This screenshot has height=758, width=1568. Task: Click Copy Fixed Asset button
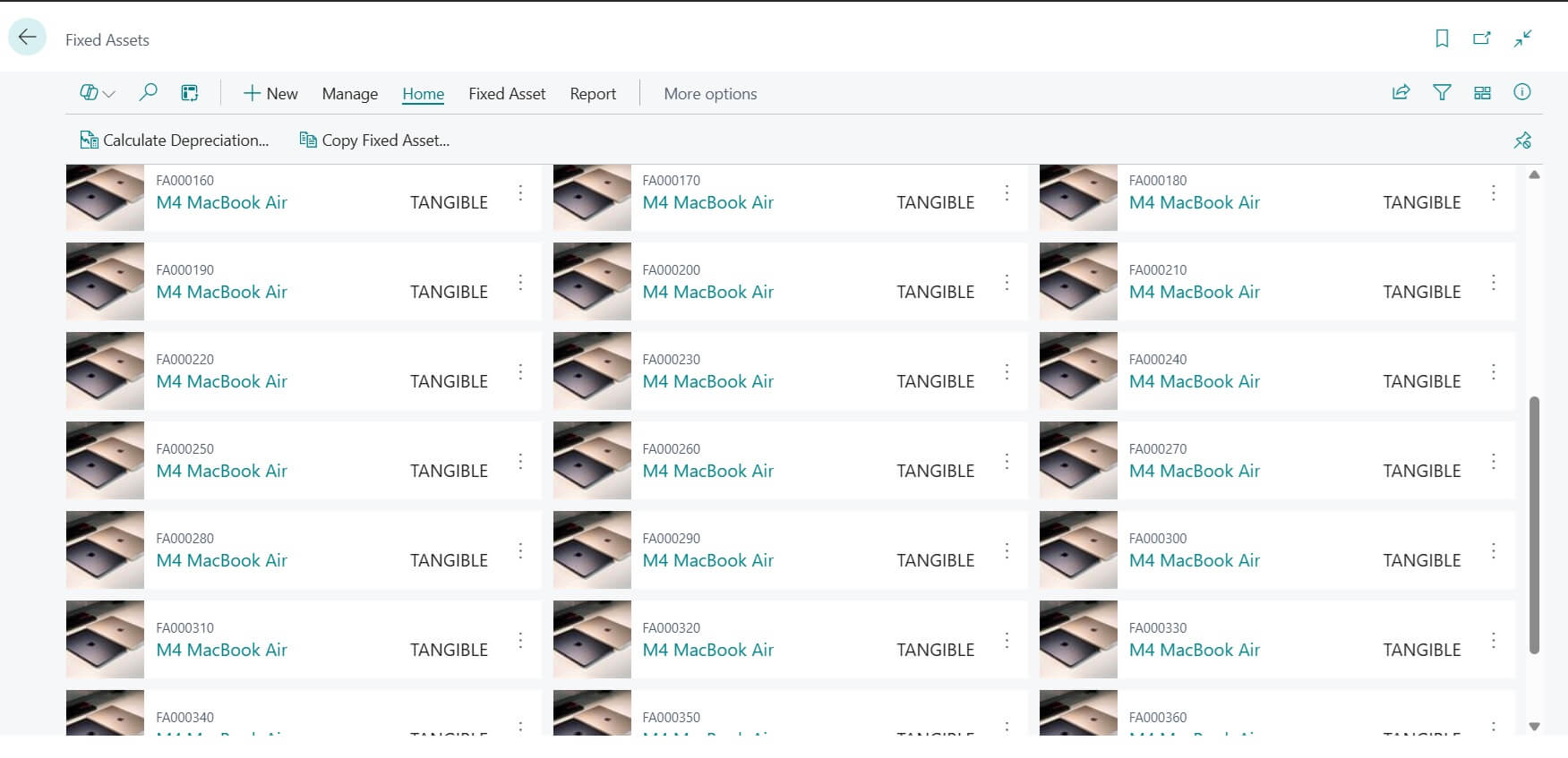(x=374, y=141)
